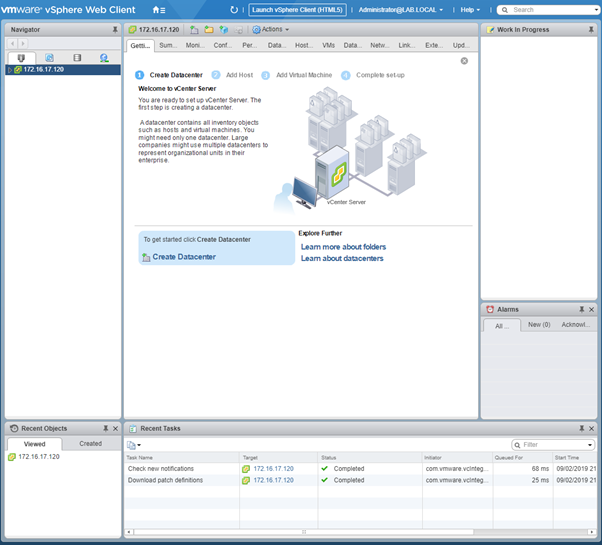Close the Getting Started help panel
602x545 pixels.
coord(464,61)
